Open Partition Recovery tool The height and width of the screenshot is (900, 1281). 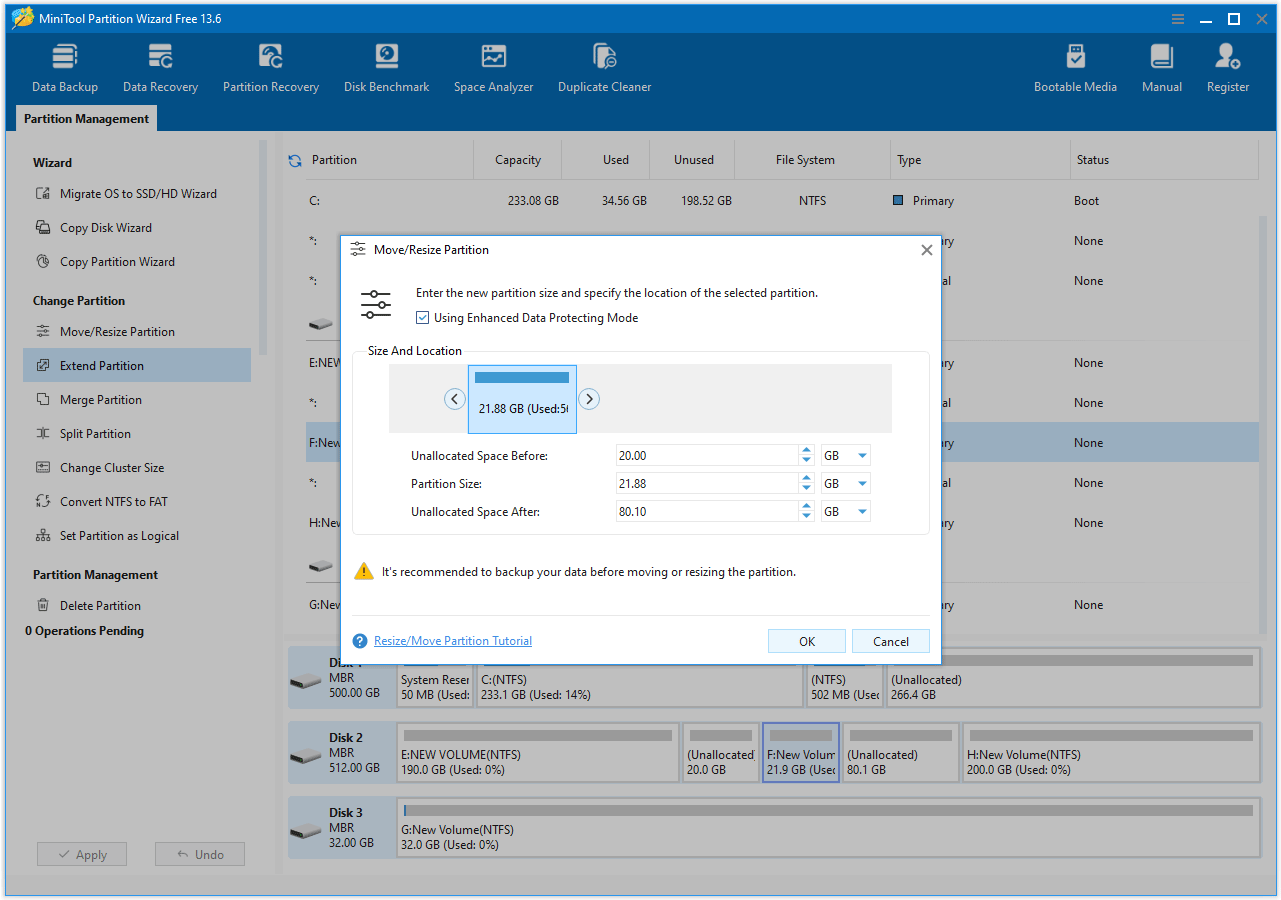pyautogui.click(x=271, y=68)
